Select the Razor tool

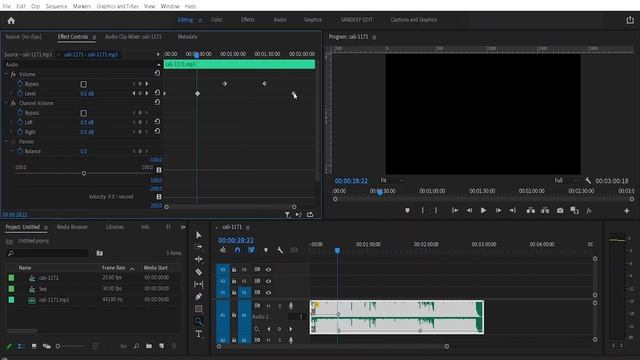pos(198,271)
